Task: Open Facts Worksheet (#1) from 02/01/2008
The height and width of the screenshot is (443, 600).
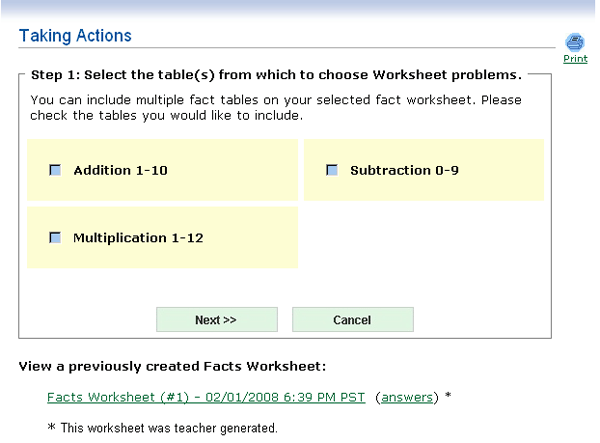Action: click(x=206, y=397)
